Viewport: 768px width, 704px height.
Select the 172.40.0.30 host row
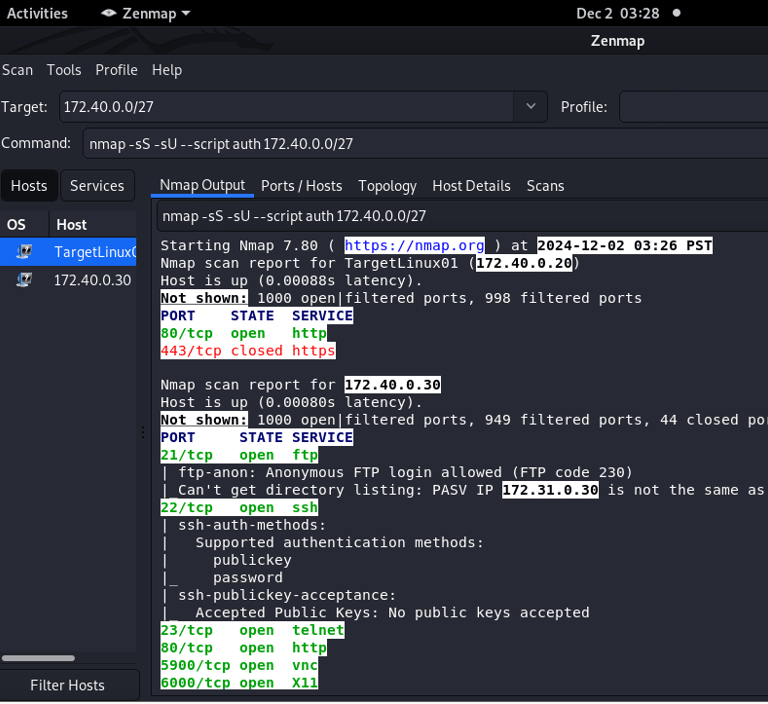pos(68,280)
